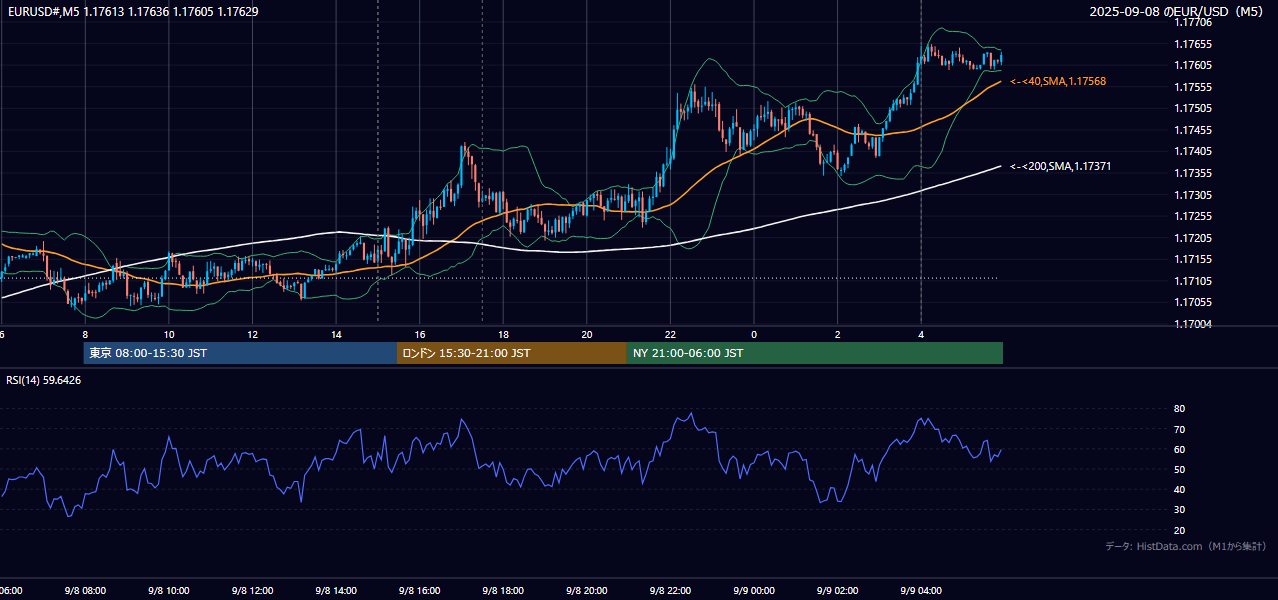Viewport: 1278px width, 600px height.
Task: Click the NY 21:00-06:00 JST session bar
Action: pos(815,353)
